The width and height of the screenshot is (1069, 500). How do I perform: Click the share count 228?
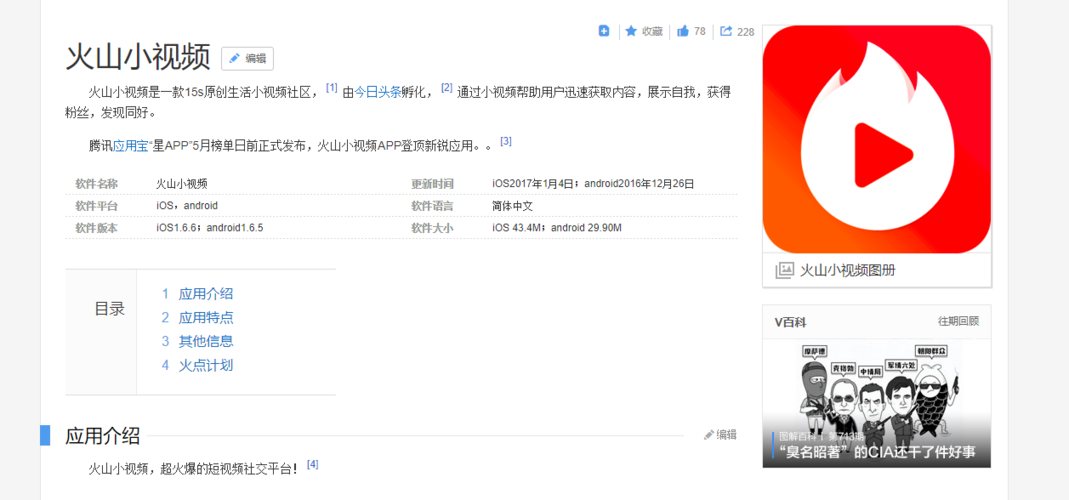(x=746, y=31)
